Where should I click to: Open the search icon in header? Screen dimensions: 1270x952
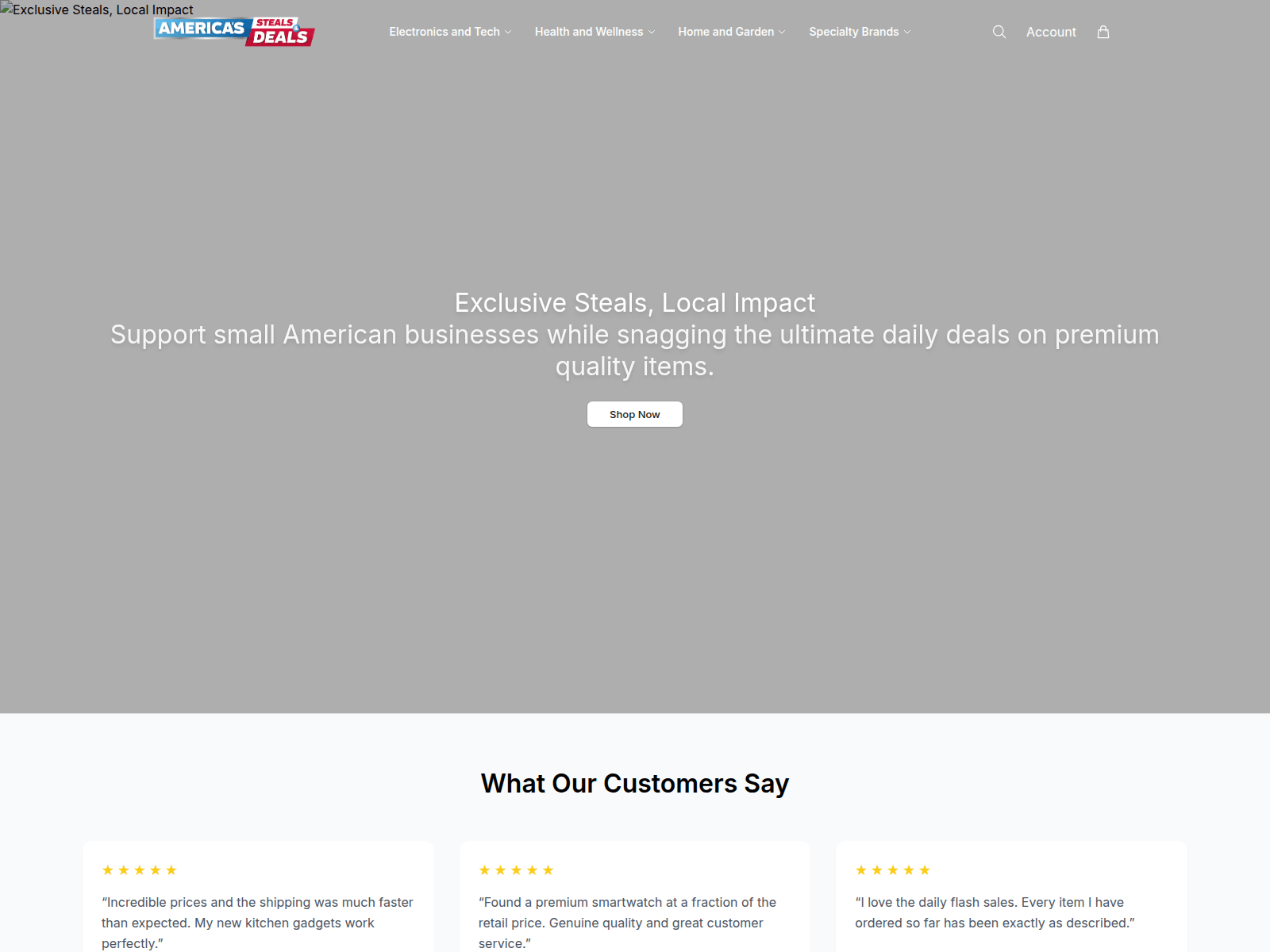click(999, 32)
